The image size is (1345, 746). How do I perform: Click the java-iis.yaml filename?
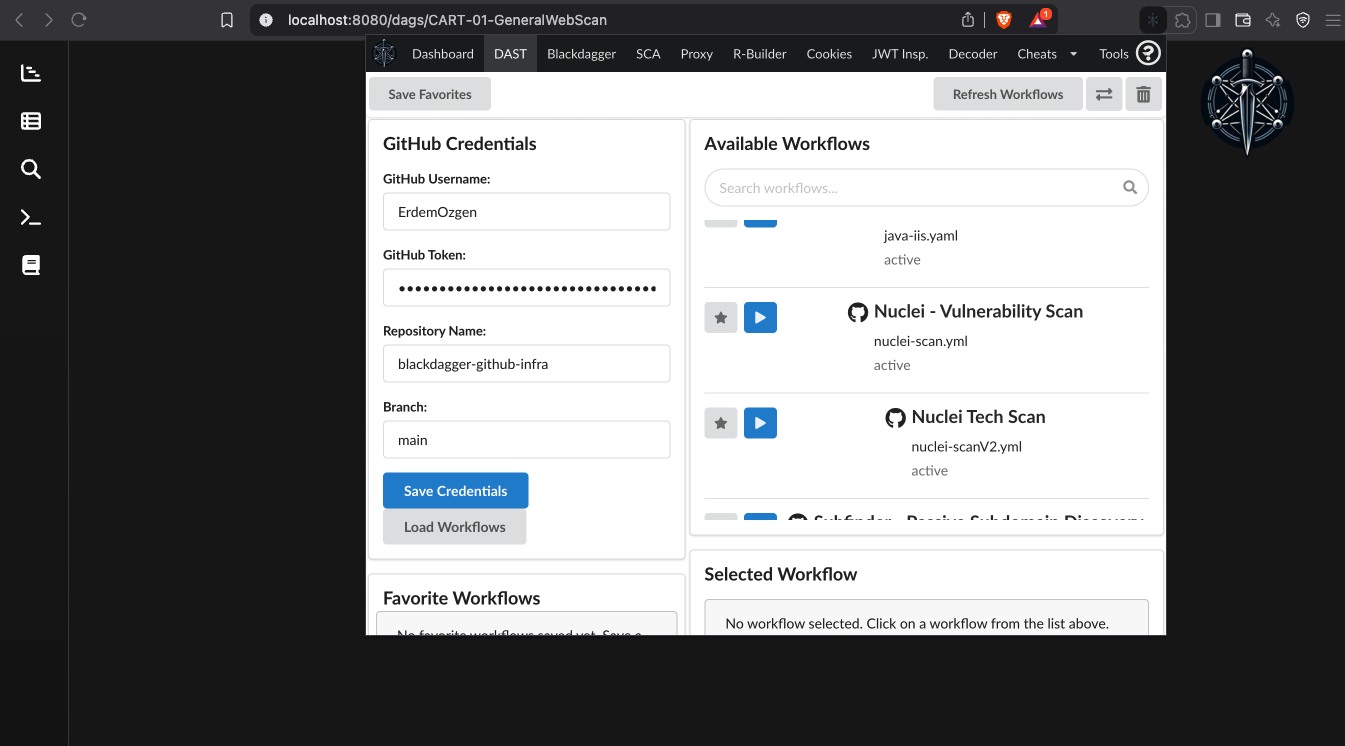(921, 236)
